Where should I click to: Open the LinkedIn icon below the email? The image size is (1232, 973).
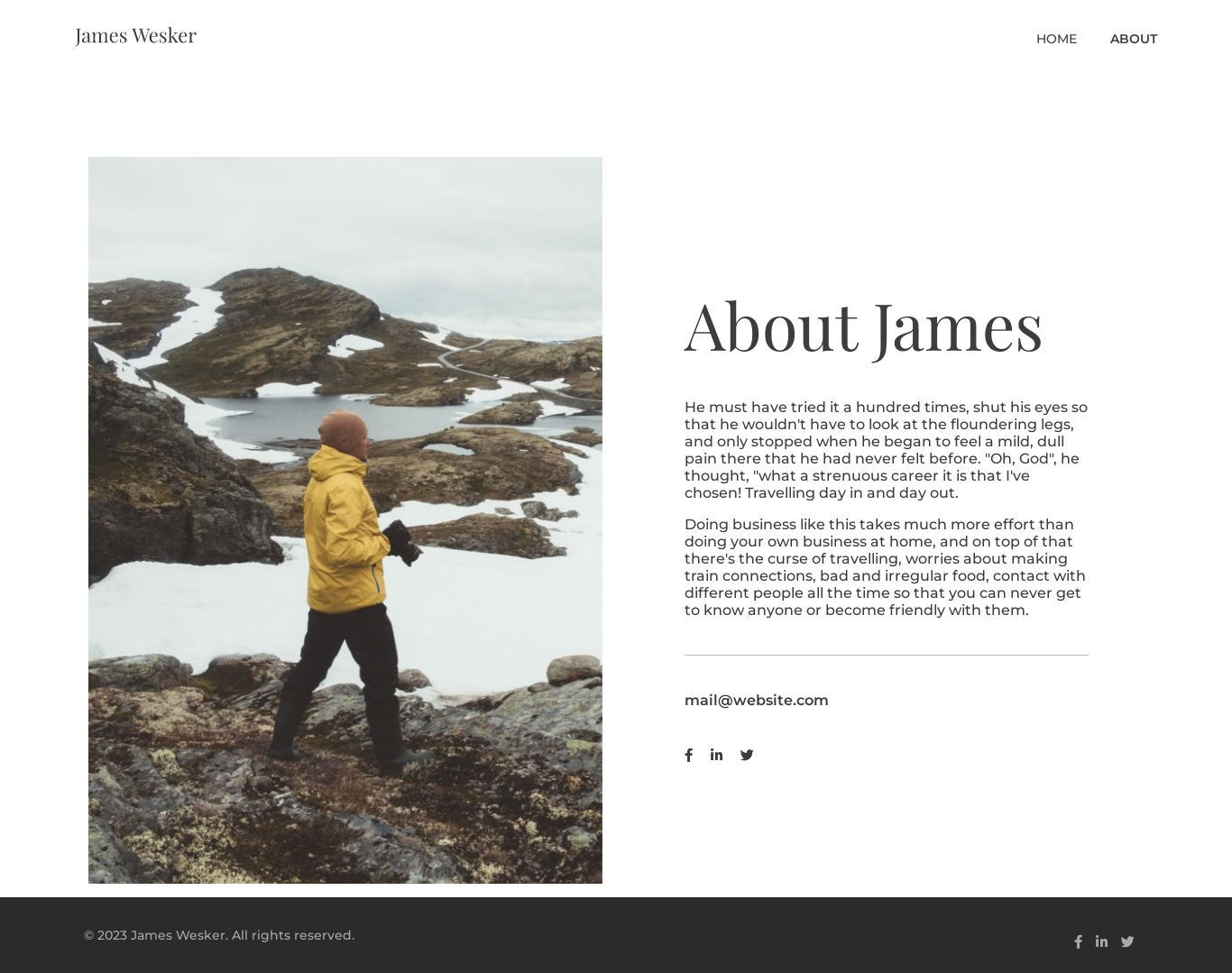coord(716,755)
